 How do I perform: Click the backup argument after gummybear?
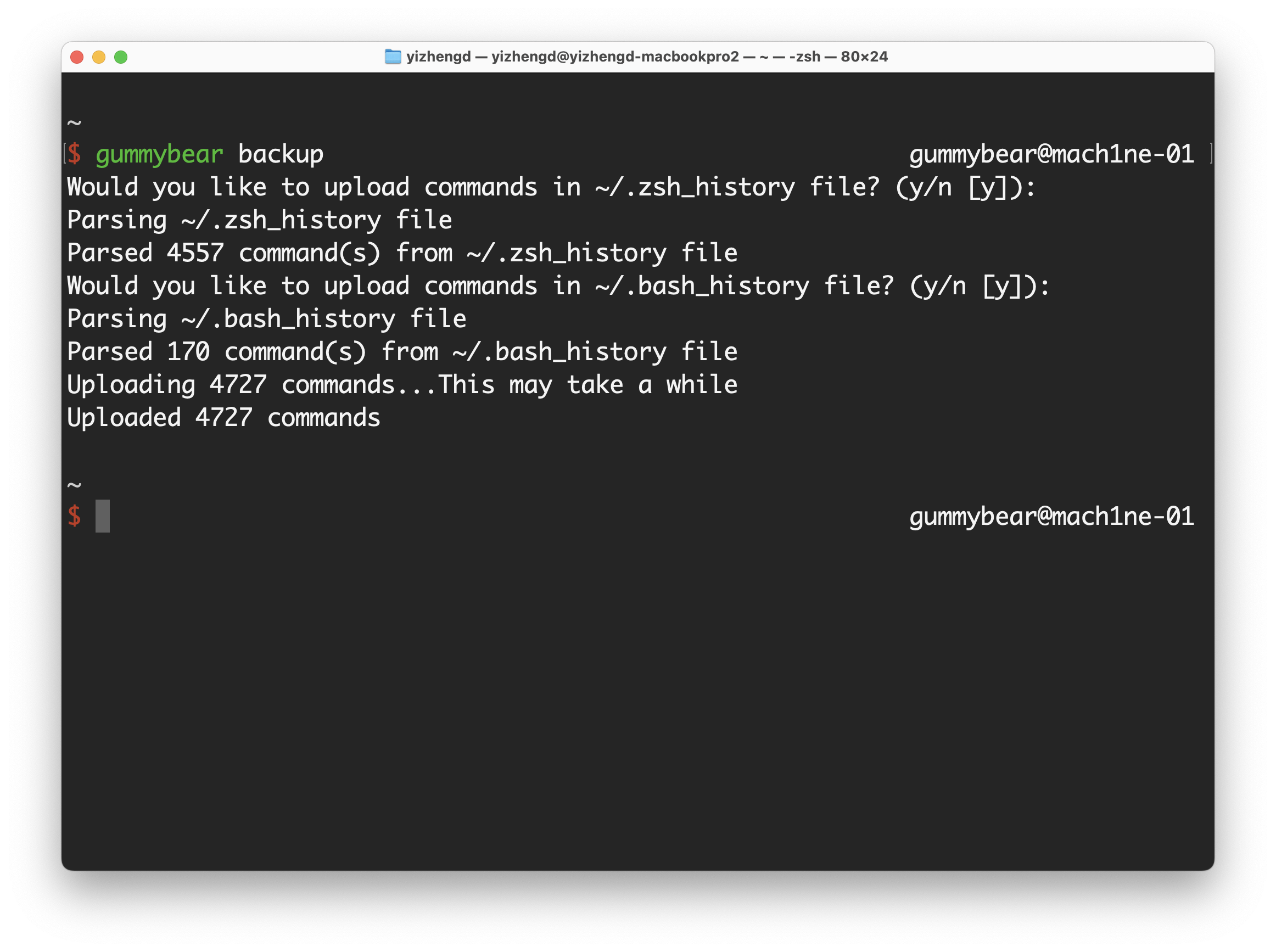click(281, 153)
